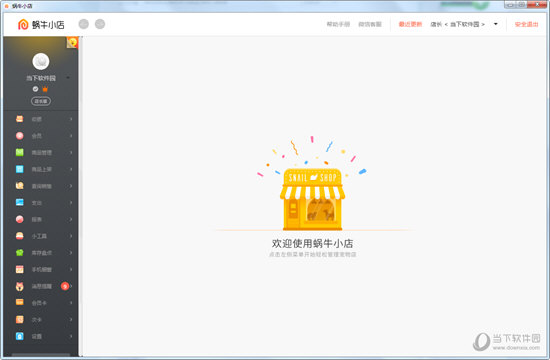Select the 手机橱窗 icon

click(20, 269)
